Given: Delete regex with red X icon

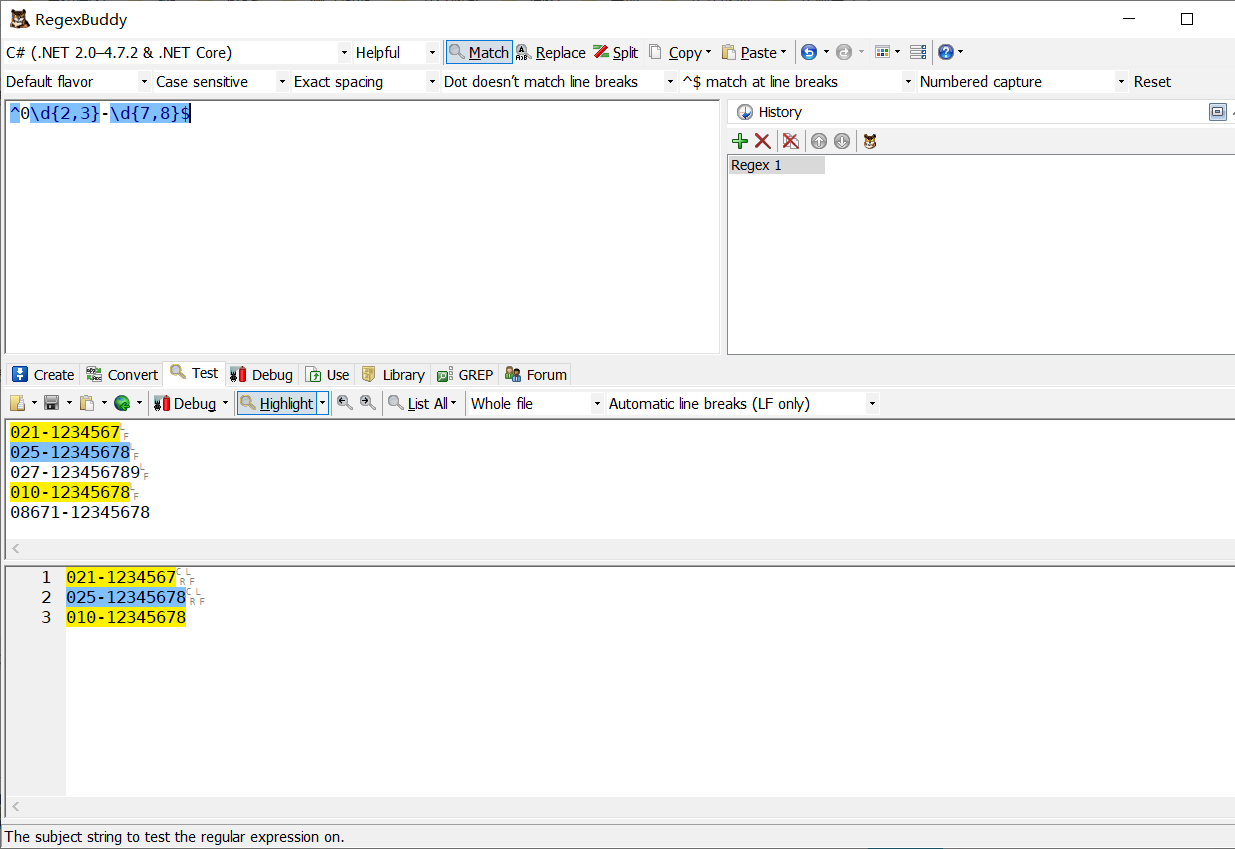Looking at the screenshot, I should tap(762, 141).
